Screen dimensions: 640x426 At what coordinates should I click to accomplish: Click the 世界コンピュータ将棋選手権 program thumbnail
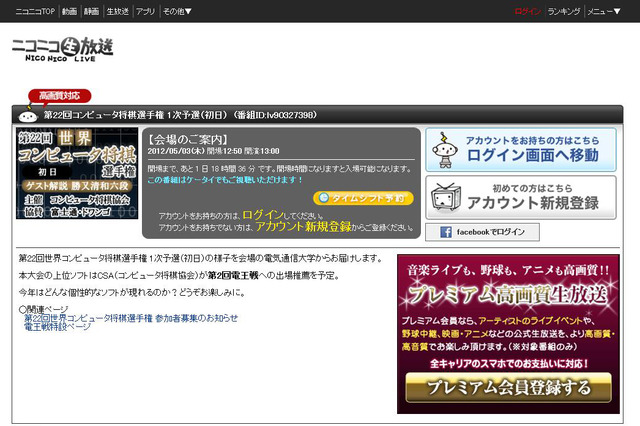[76, 173]
